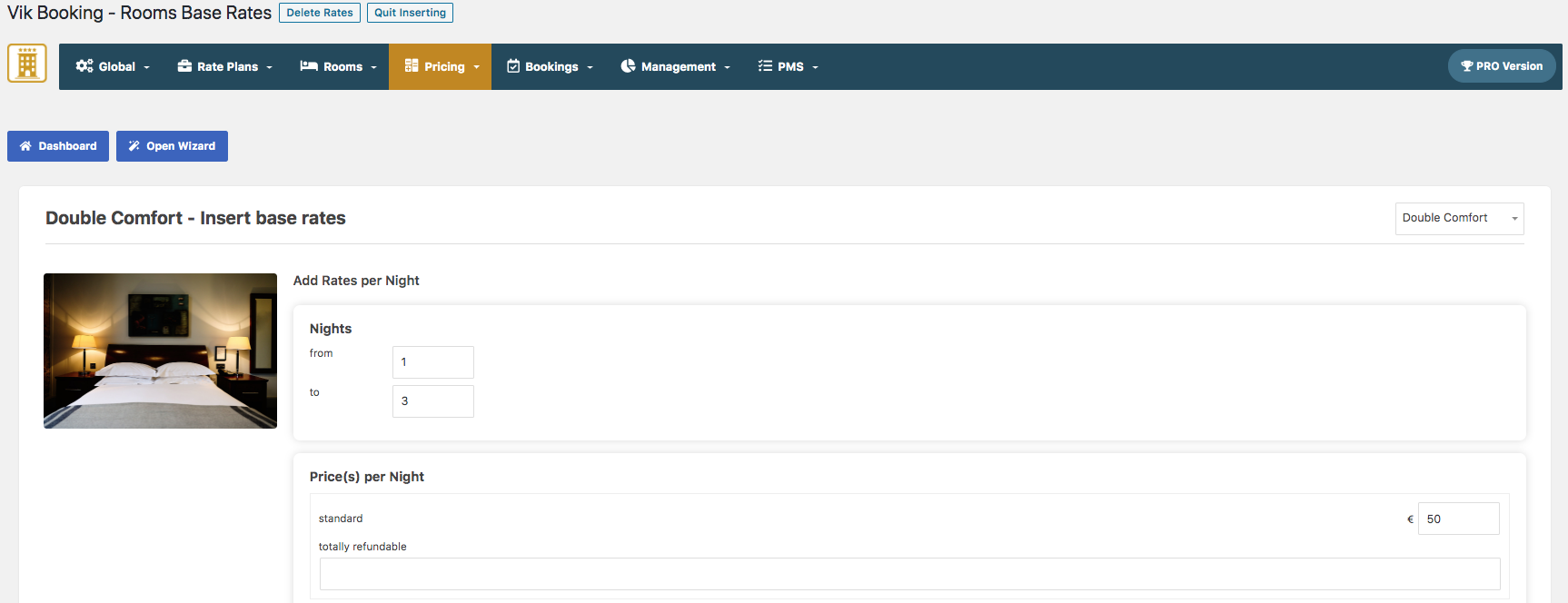This screenshot has height=603, width=1568.
Task: Expand the Pricing menu caret
Action: point(476,67)
